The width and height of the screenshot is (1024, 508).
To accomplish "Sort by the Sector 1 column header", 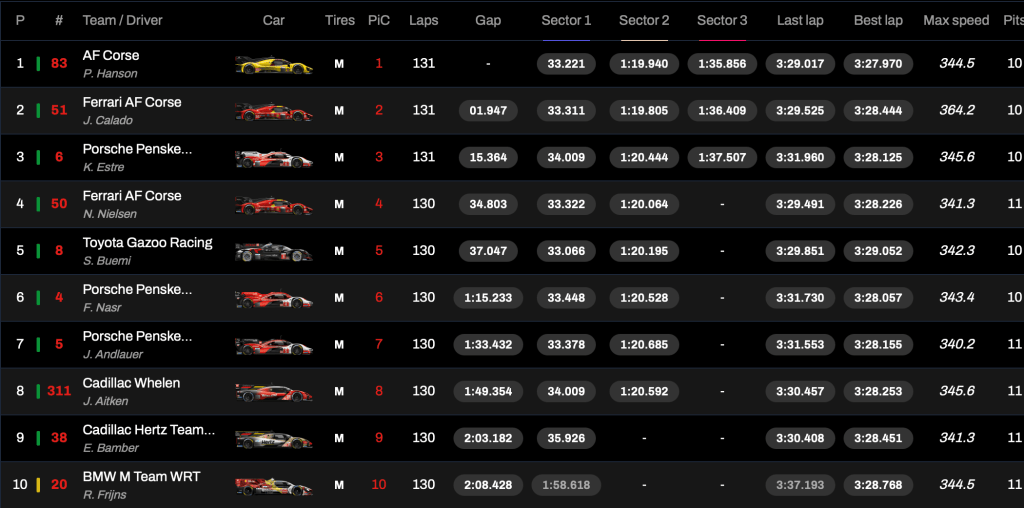I will click(x=566, y=20).
